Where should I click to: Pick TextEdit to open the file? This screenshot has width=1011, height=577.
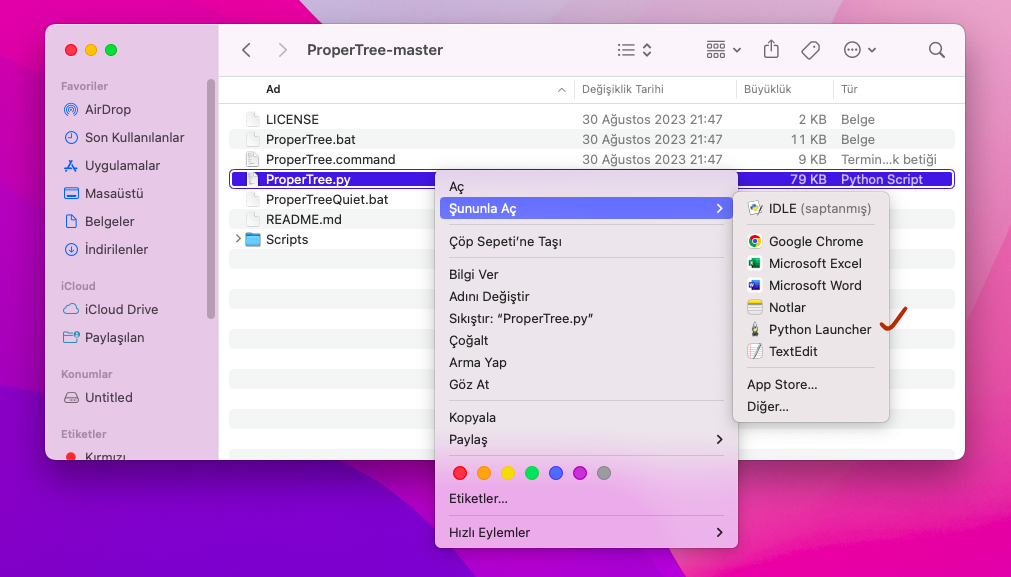792,351
